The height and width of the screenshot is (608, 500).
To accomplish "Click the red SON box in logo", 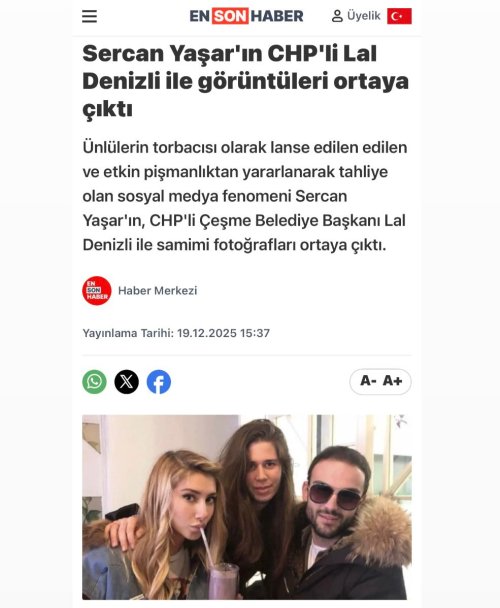I will click(x=230, y=16).
